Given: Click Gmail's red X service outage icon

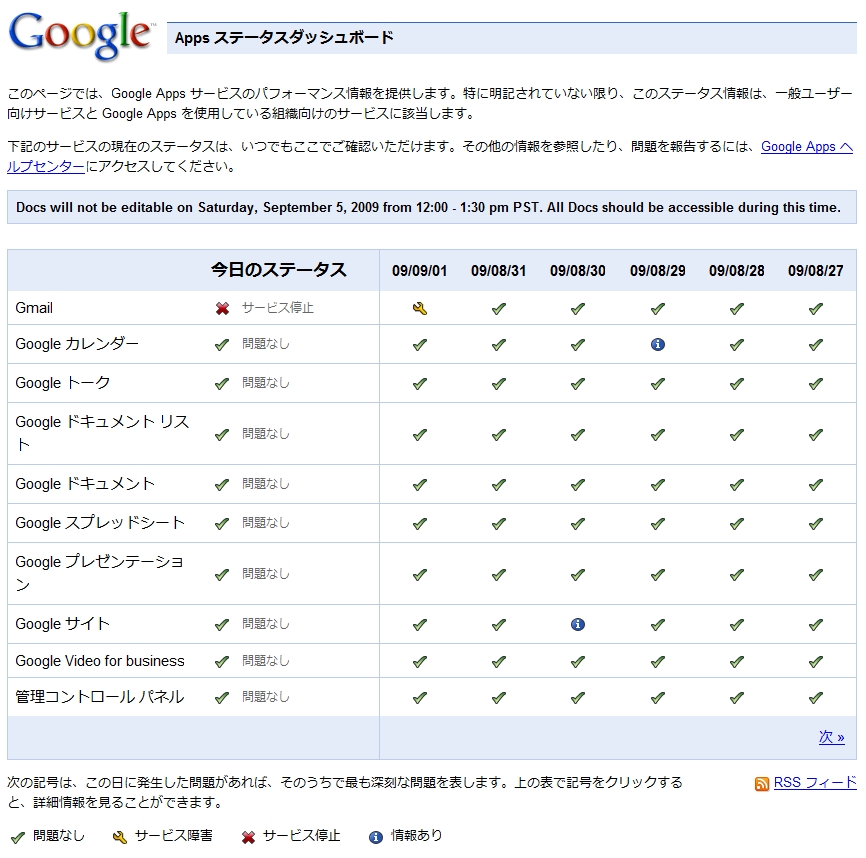Looking at the screenshot, I should pos(222,309).
